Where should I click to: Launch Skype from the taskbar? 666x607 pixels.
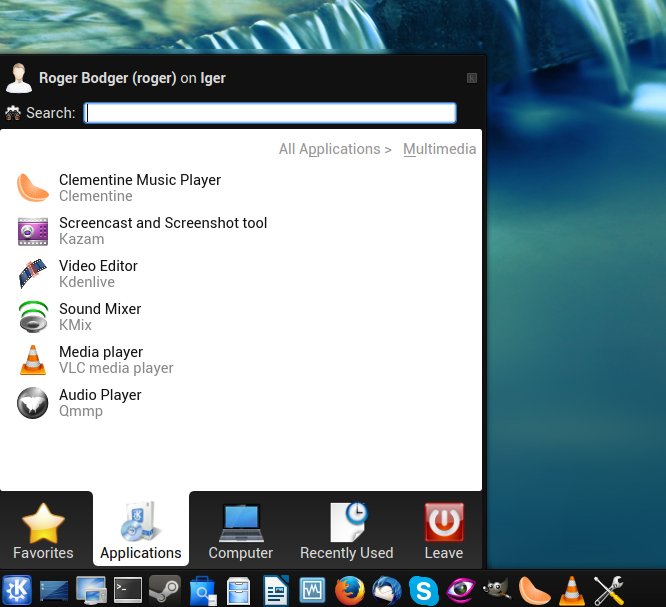[423, 590]
